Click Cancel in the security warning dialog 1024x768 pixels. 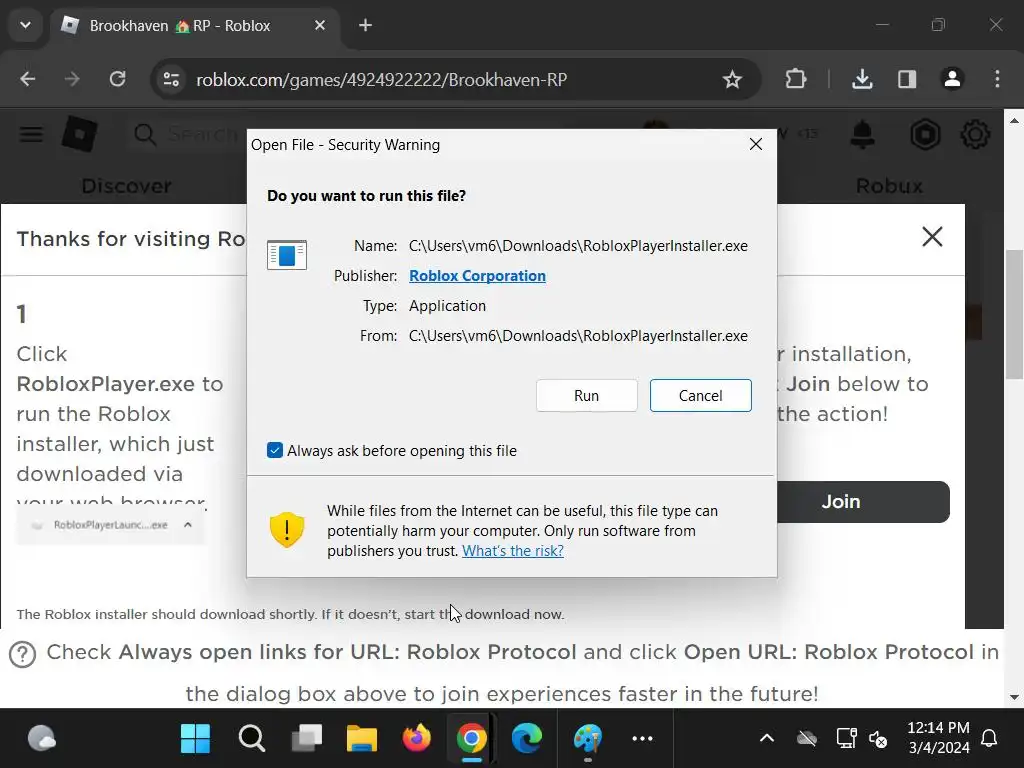coord(700,395)
